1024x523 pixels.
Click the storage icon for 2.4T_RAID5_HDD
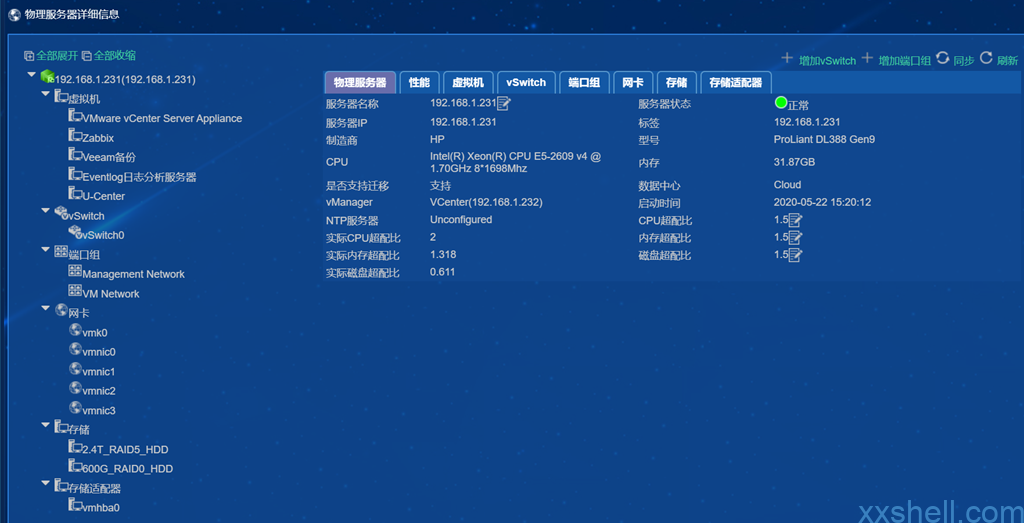point(75,447)
